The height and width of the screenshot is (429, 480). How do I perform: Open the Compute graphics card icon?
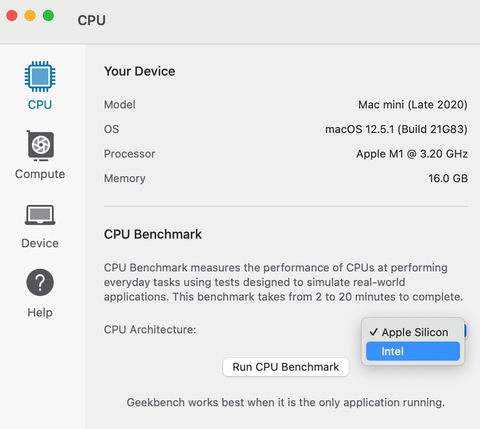(x=40, y=146)
